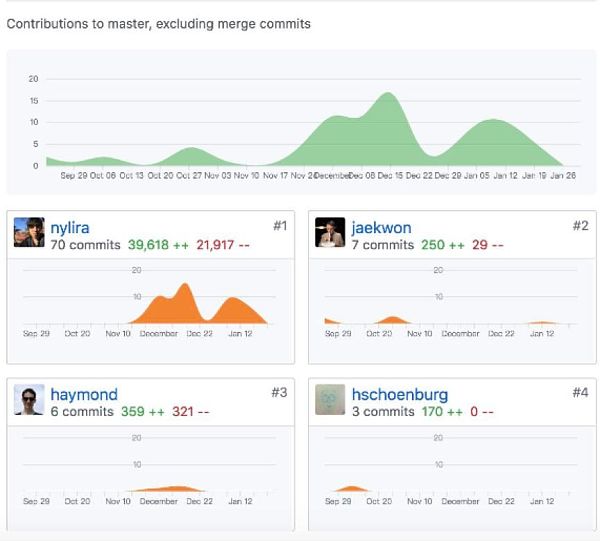The height and width of the screenshot is (541, 600).
Task: Click nylira's orange commit activity graph
Action: point(184,305)
